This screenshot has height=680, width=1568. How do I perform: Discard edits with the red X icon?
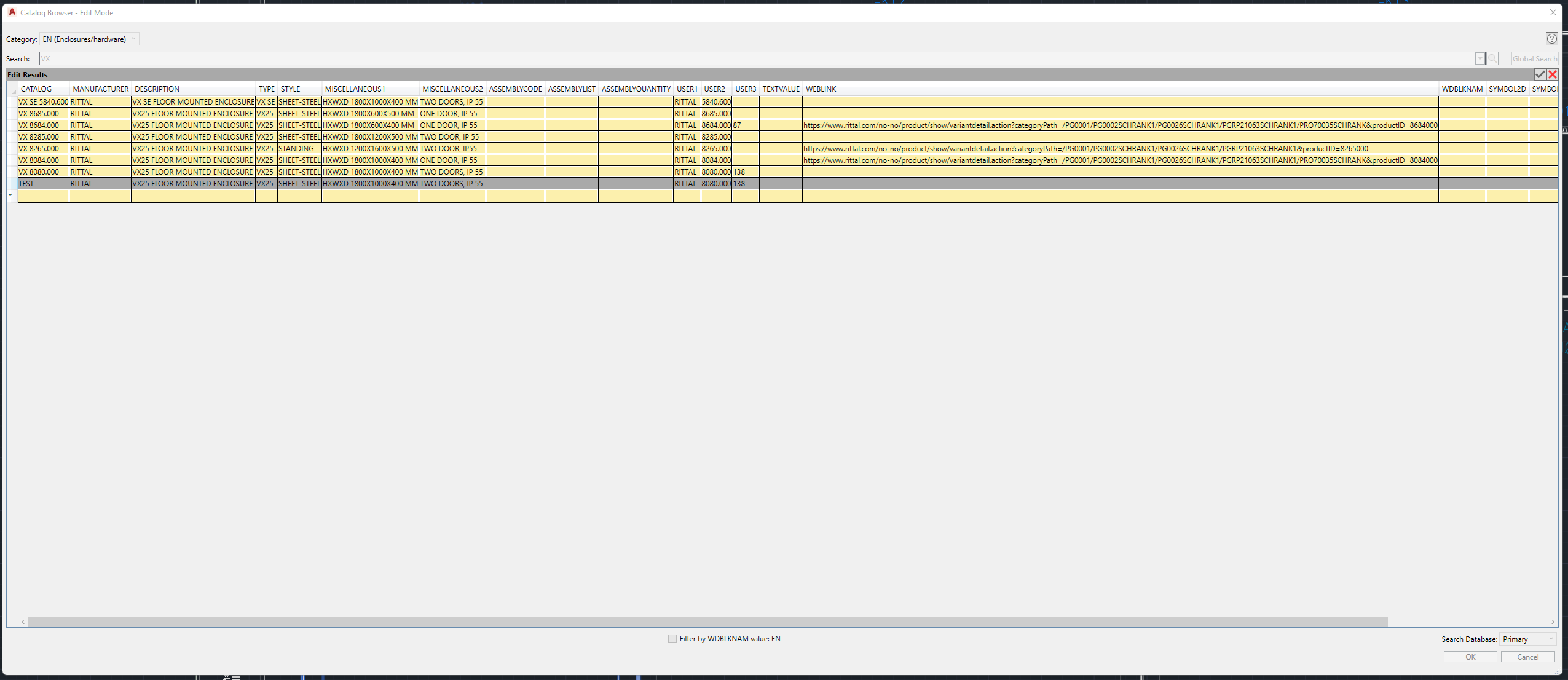click(x=1553, y=74)
